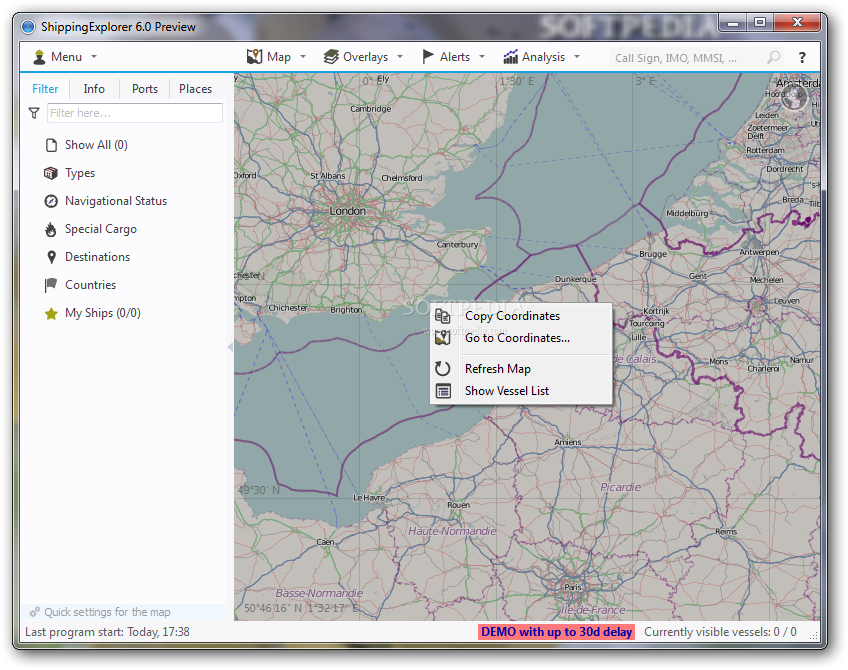
Task: Open the Menu user icon
Action: click(x=39, y=57)
